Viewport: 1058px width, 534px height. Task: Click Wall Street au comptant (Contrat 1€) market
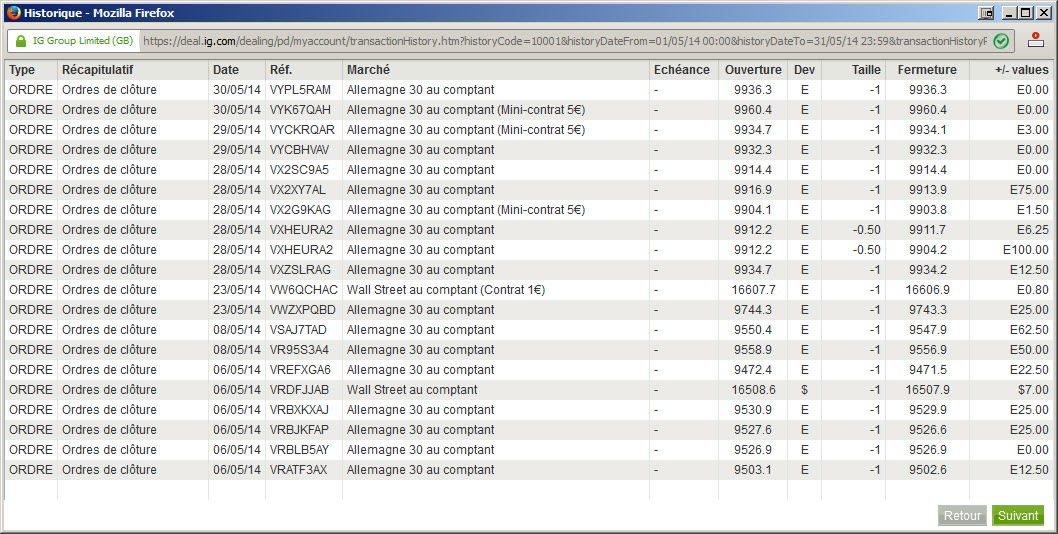[446, 290]
